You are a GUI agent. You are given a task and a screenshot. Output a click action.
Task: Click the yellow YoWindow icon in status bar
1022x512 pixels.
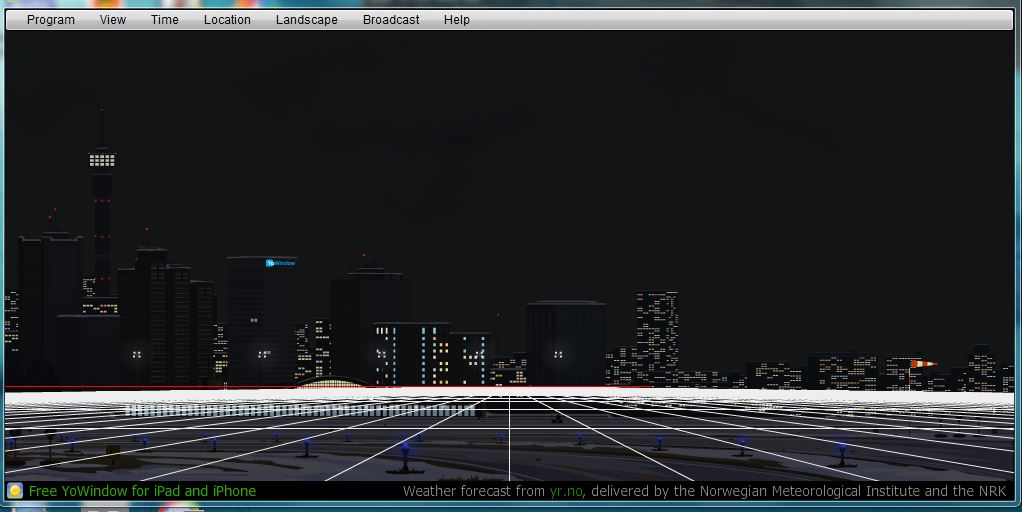pos(15,491)
